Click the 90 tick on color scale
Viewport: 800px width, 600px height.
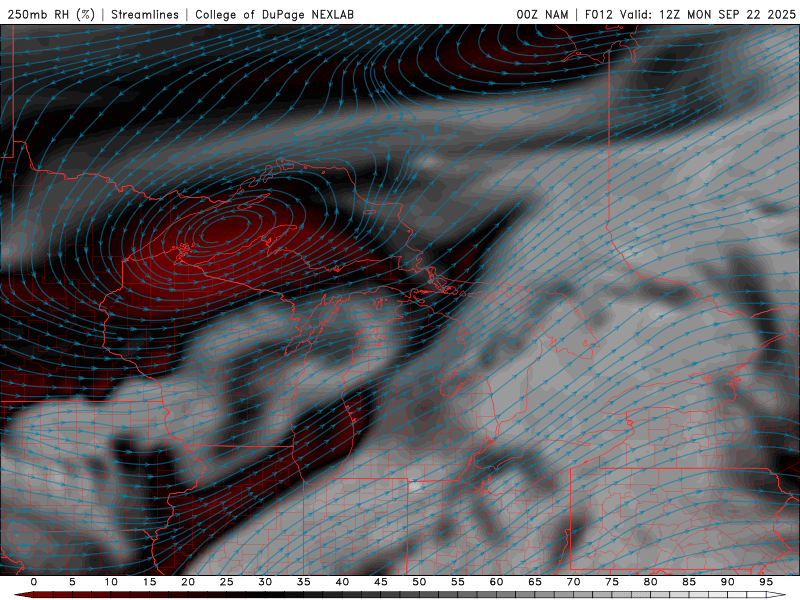pos(727,582)
